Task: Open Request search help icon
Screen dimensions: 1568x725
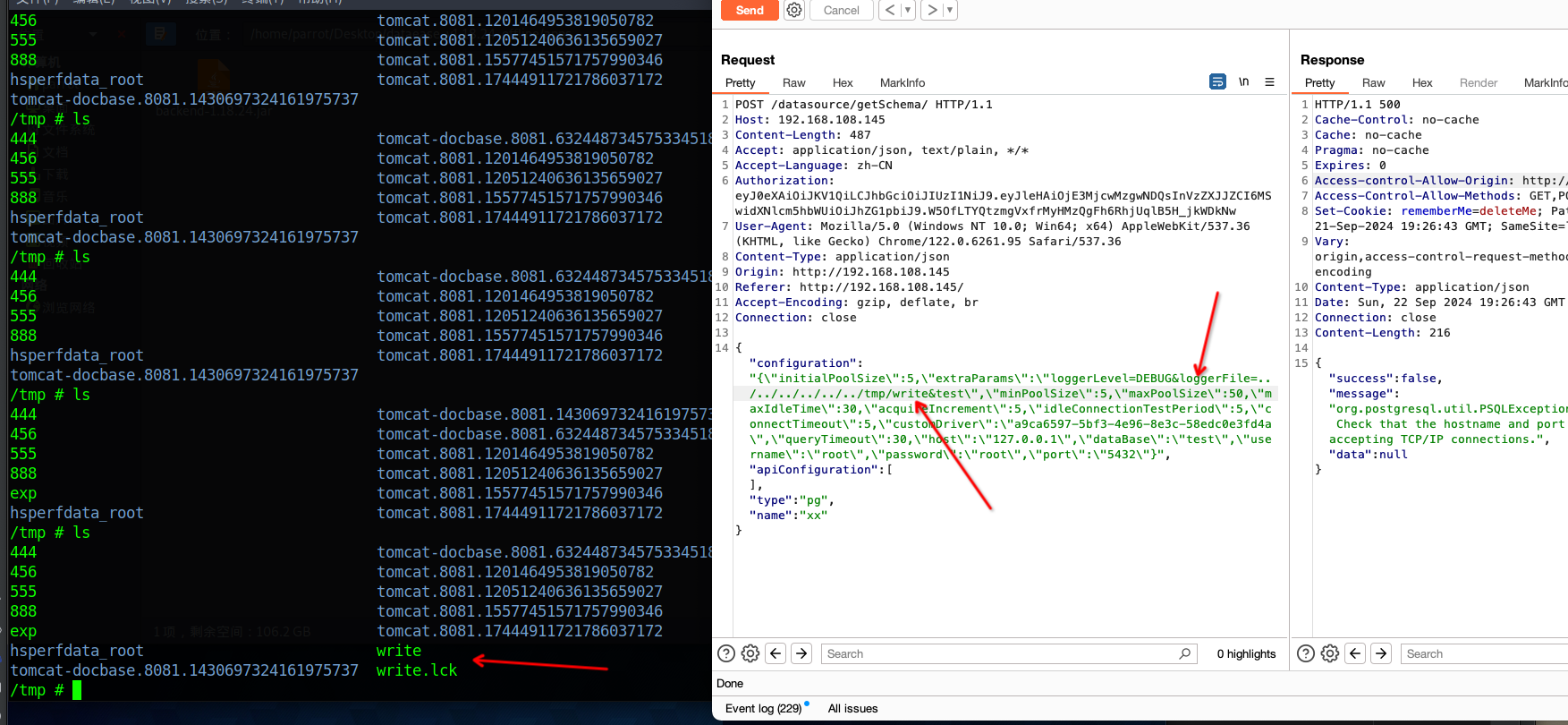Action: [726, 653]
